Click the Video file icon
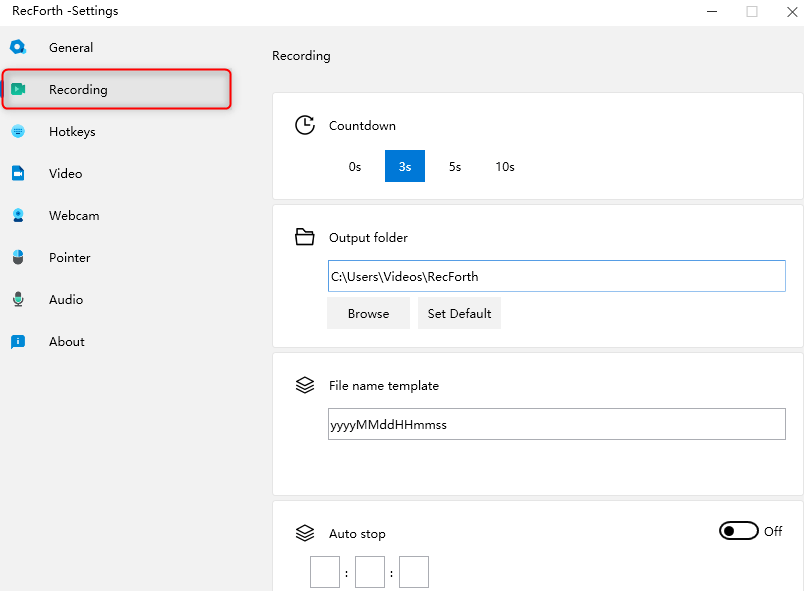Image resolution: width=804 pixels, height=591 pixels. coord(18,173)
